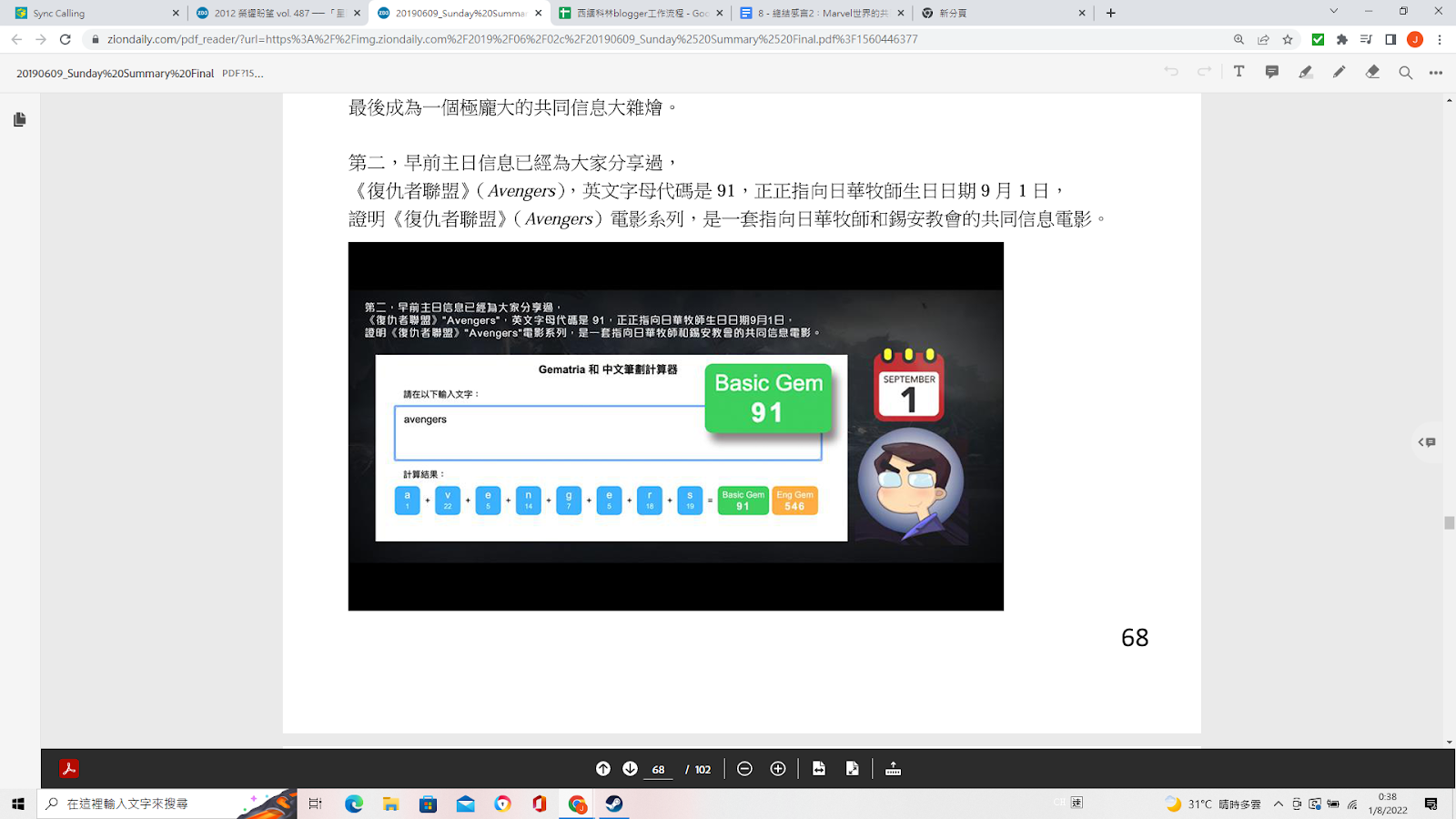
Task: Click the document title 20190609_Sunday%20Summary%20Final
Action: click(115, 74)
